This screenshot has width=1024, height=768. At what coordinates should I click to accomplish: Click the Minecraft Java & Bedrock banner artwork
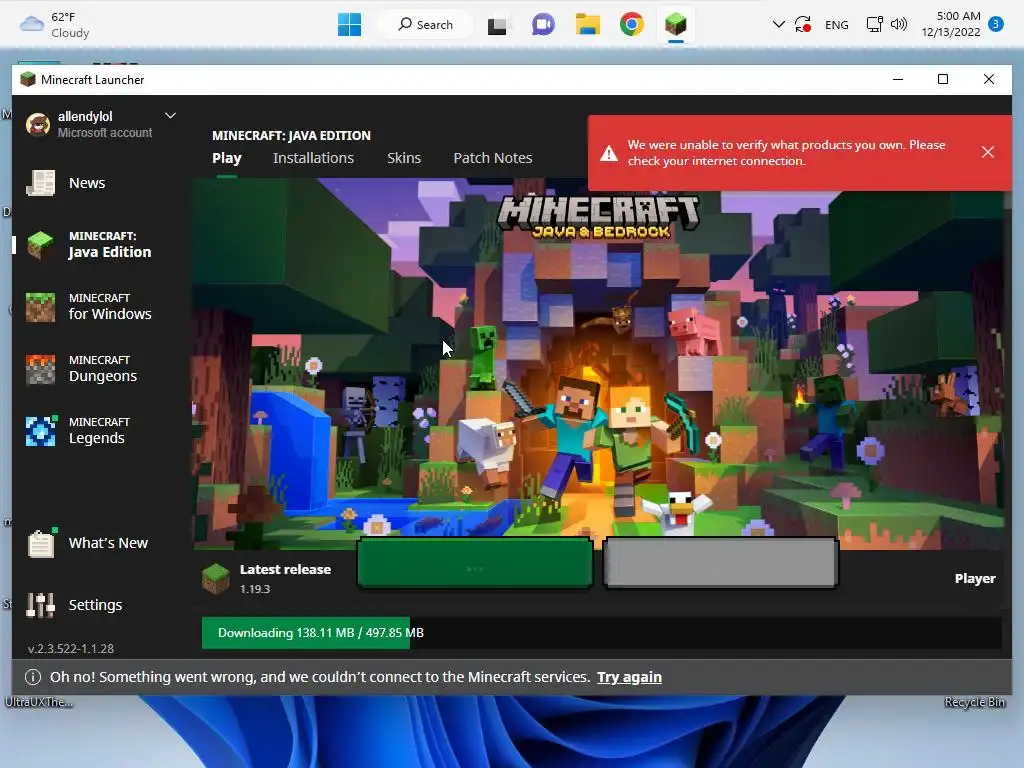[x=598, y=364]
